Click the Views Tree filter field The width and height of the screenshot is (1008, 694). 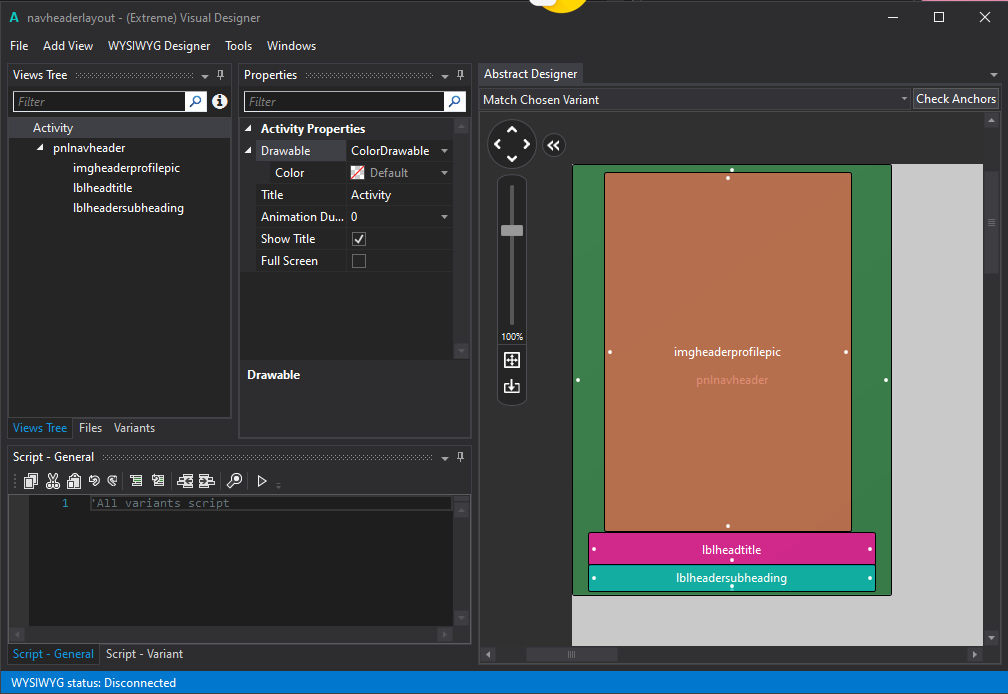[100, 102]
